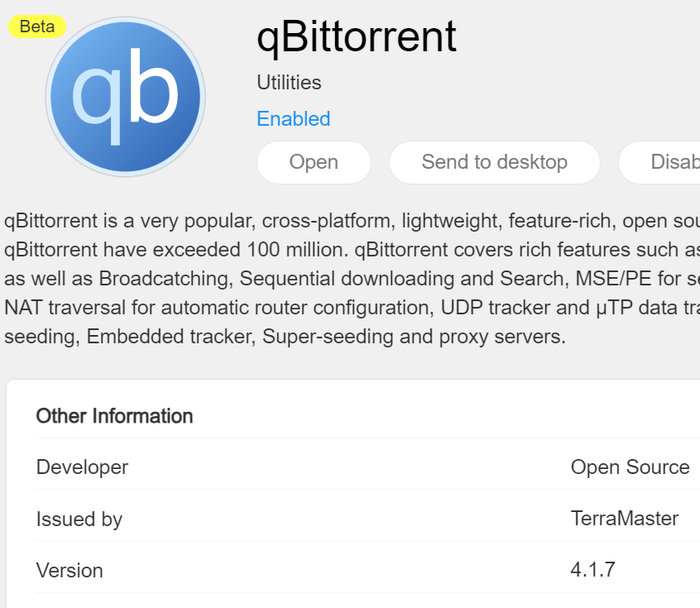Click the Developer row label
The image size is (700, 608).
pyautogui.click(x=82, y=467)
